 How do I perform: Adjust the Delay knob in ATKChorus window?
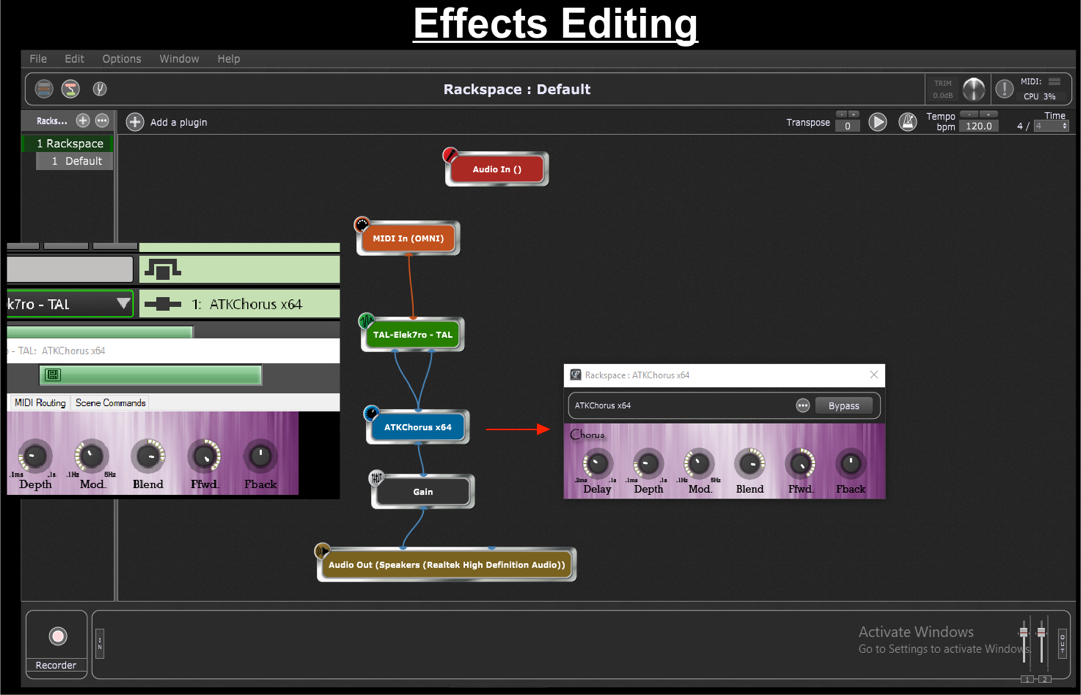click(597, 465)
